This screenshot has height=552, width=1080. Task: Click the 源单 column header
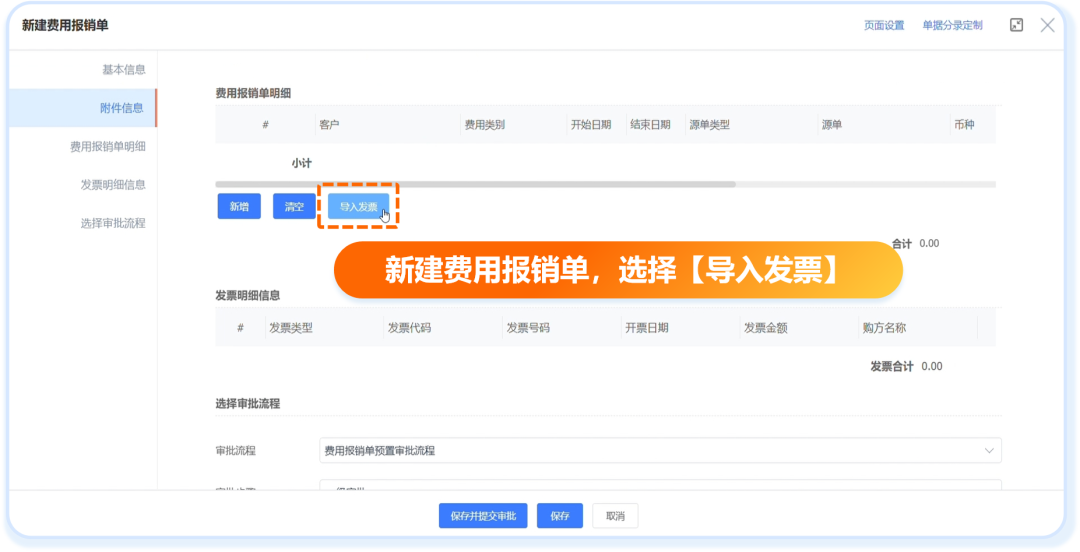pyautogui.click(x=831, y=125)
